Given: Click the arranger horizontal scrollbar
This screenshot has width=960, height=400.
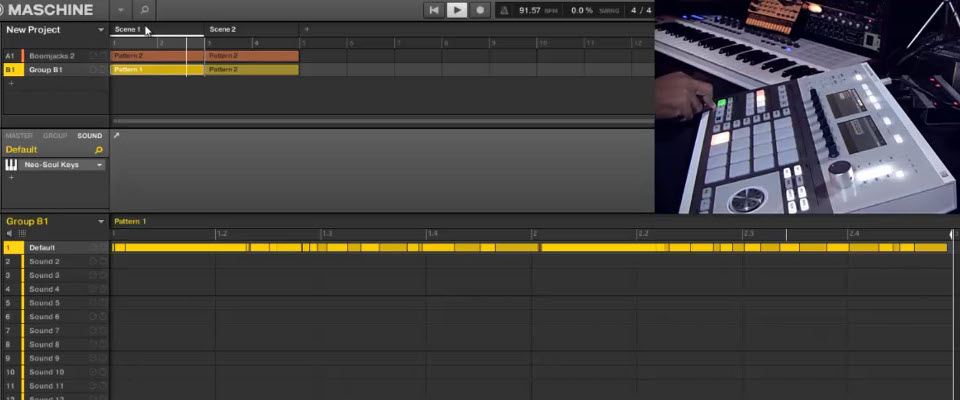Looking at the screenshot, I should point(383,121).
